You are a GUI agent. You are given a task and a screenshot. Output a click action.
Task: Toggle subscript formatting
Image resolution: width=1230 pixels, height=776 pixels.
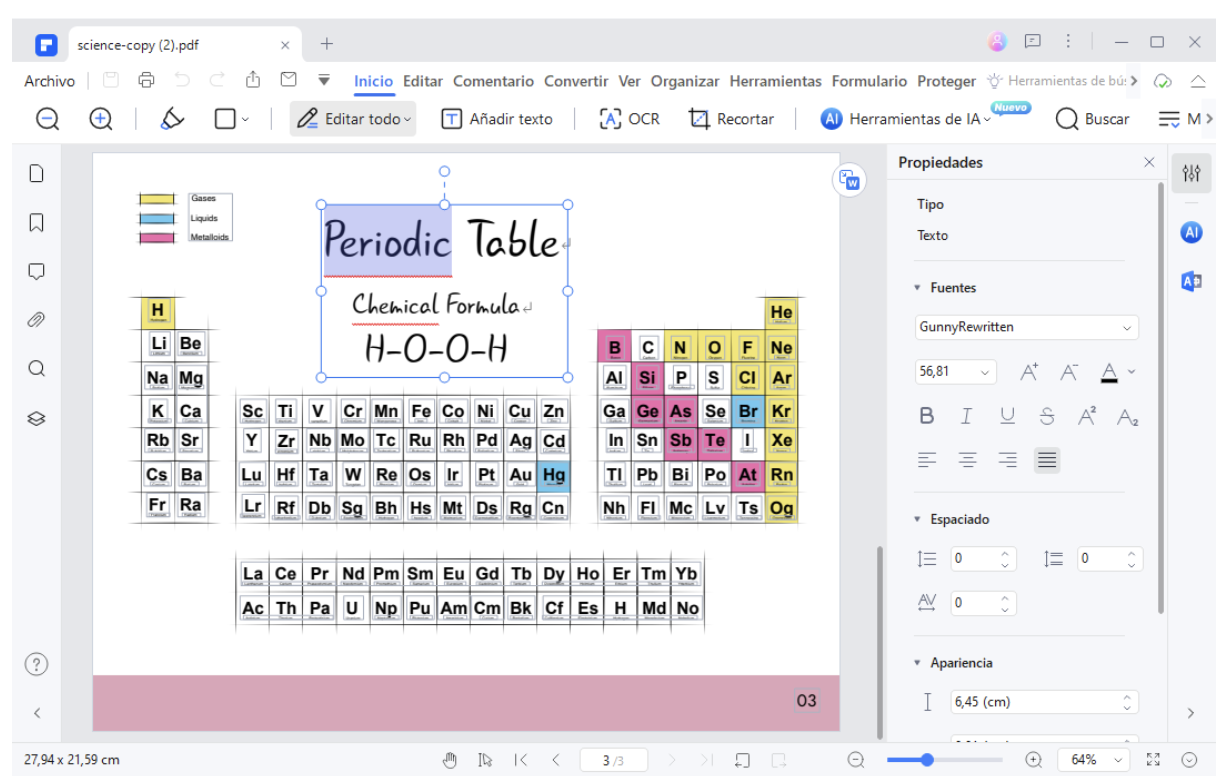point(1128,416)
